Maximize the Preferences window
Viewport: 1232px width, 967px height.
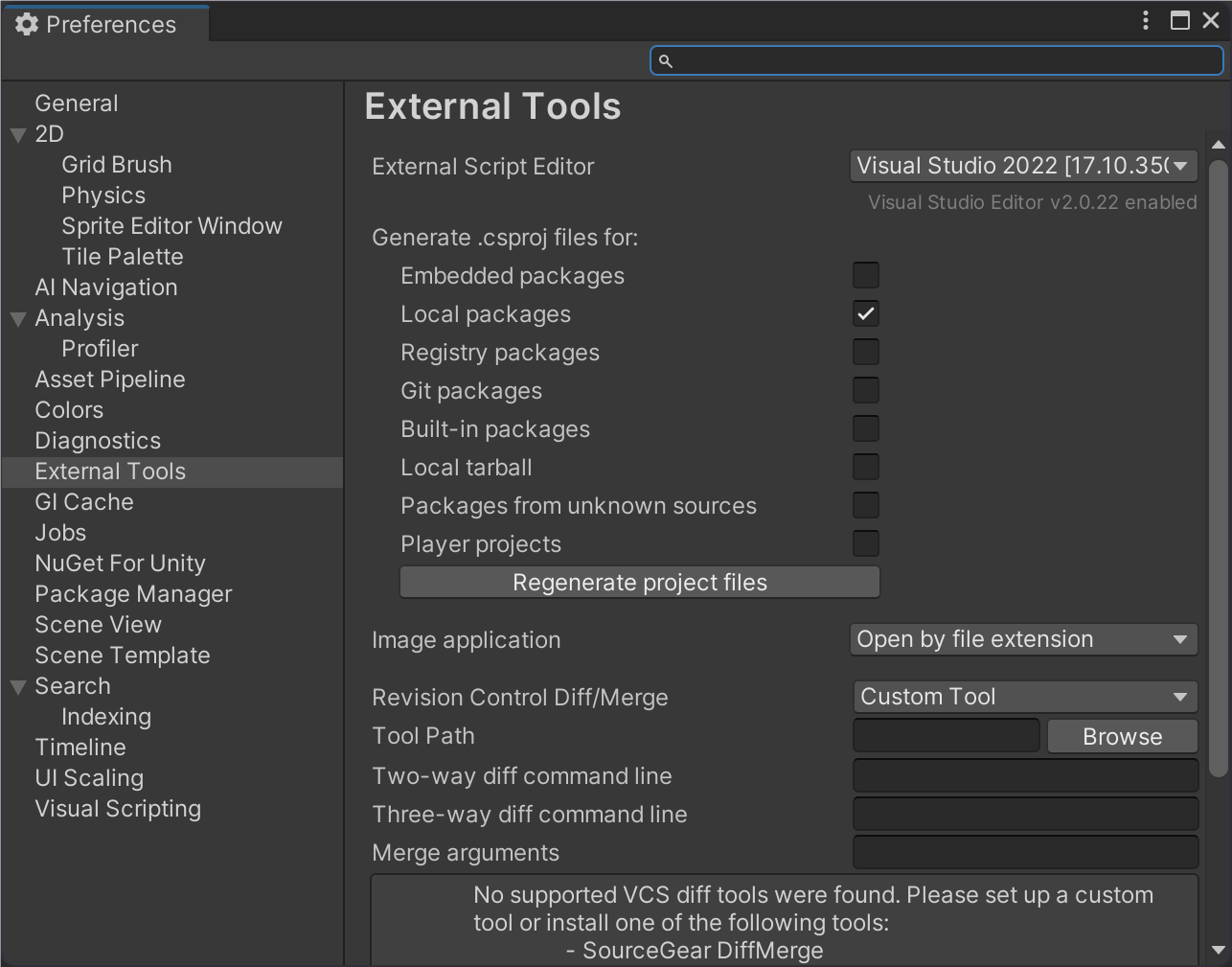(x=1180, y=21)
